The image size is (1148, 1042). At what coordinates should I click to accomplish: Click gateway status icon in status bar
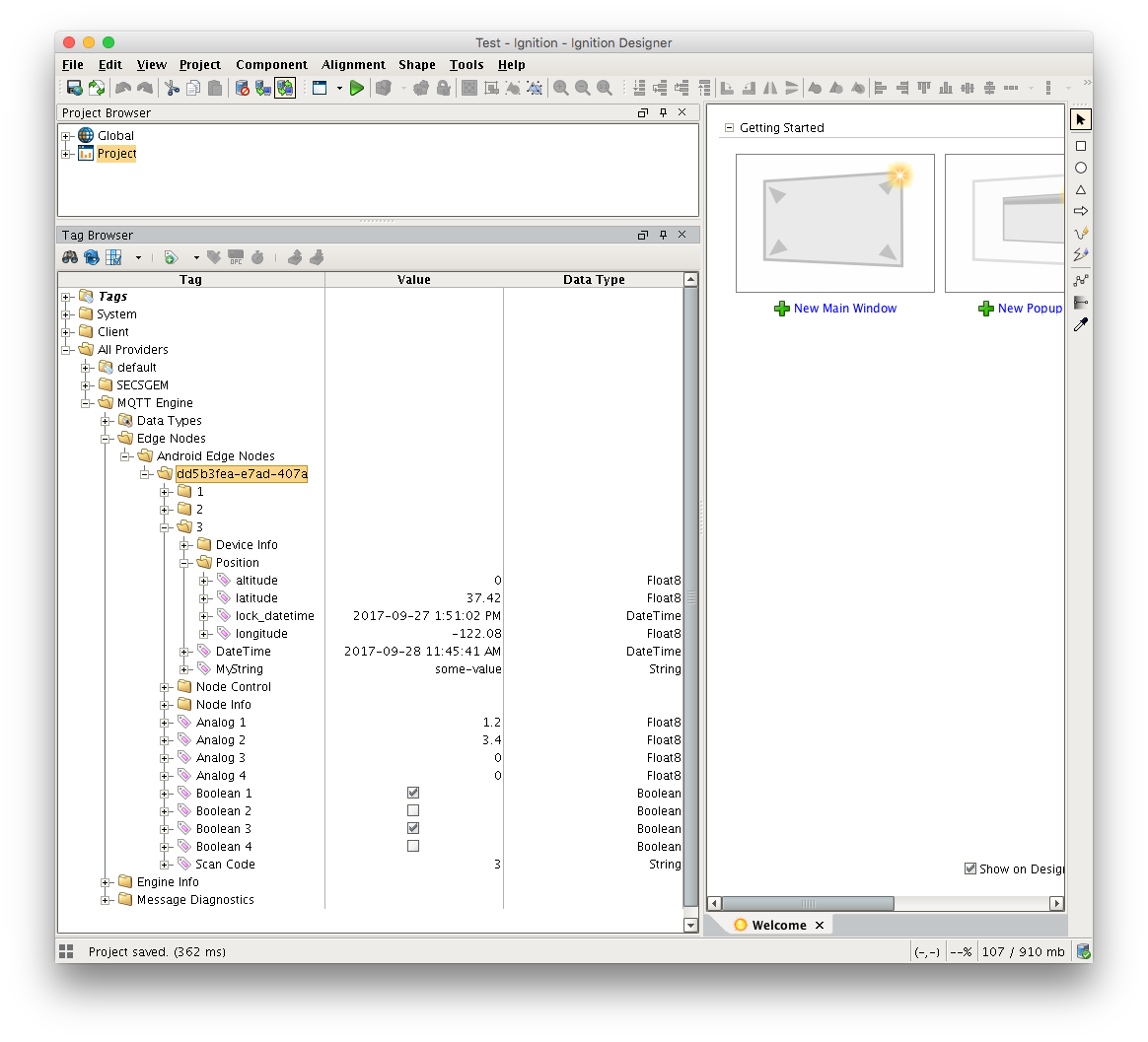[x=1083, y=951]
